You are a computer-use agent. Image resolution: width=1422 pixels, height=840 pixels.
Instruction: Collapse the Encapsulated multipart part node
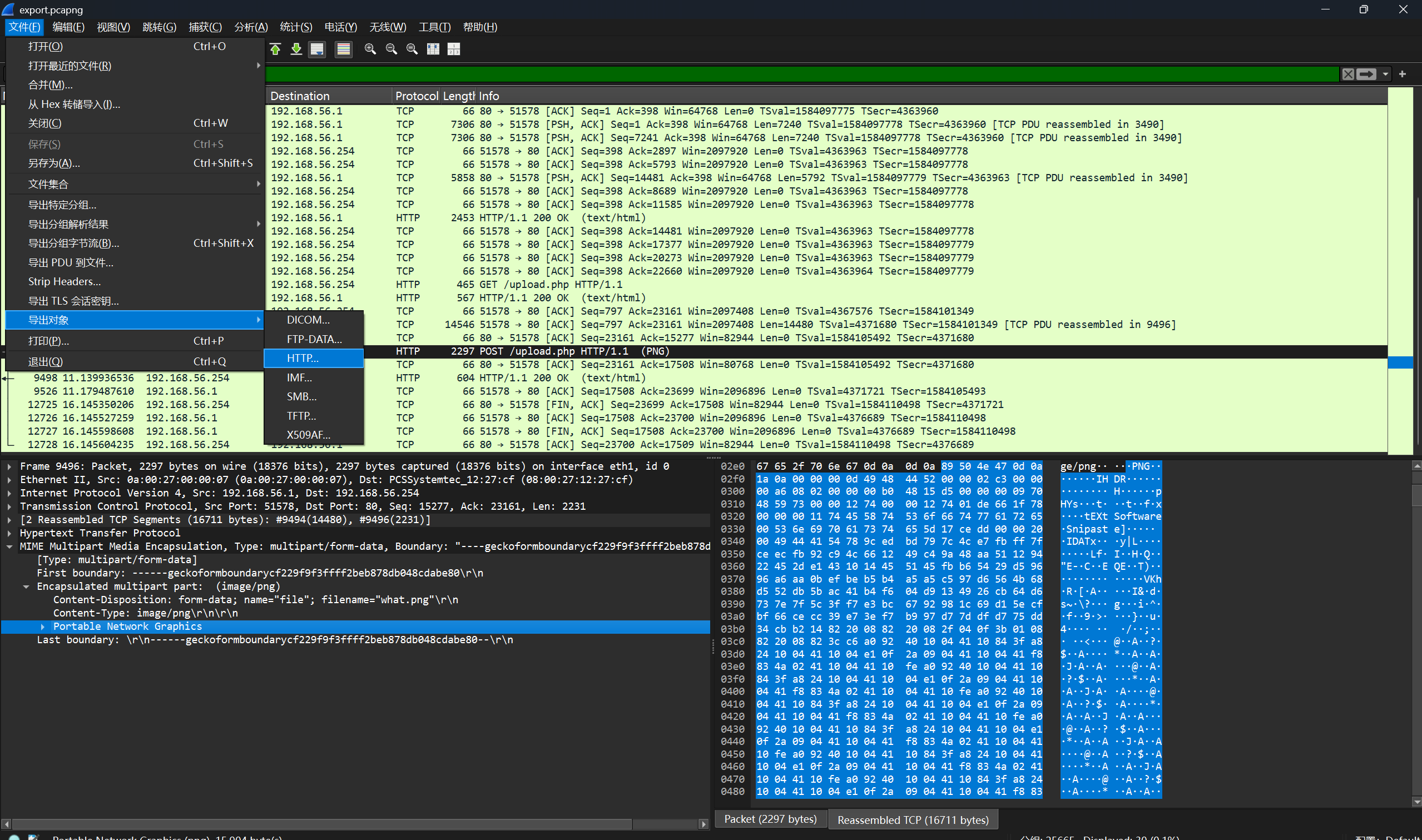[x=26, y=586]
